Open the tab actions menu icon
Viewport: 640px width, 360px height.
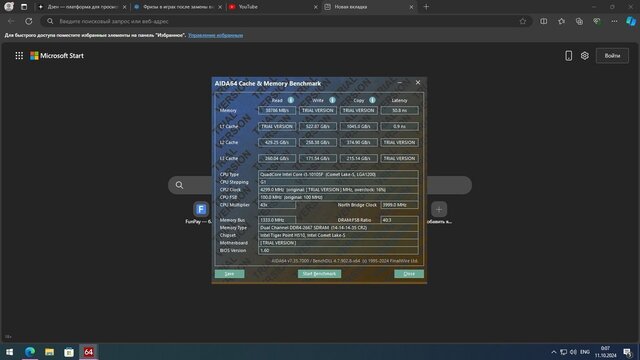click(x=24, y=7)
